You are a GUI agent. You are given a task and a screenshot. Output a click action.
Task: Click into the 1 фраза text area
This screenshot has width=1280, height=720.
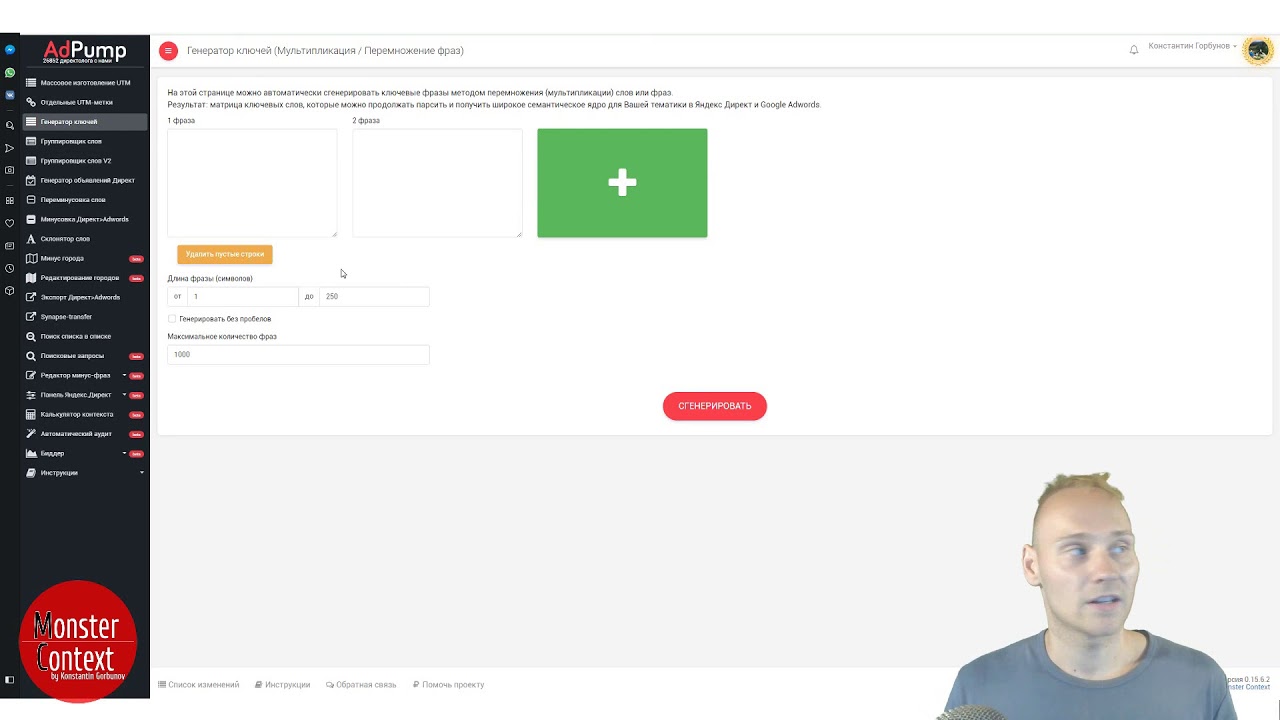click(x=252, y=183)
